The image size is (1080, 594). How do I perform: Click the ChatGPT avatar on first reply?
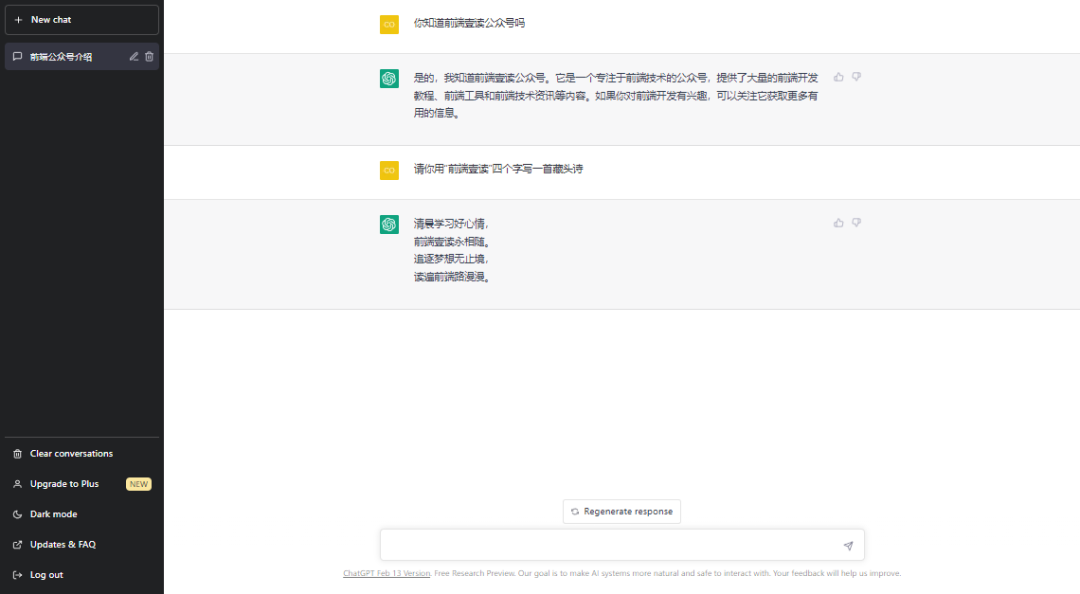pyautogui.click(x=389, y=79)
